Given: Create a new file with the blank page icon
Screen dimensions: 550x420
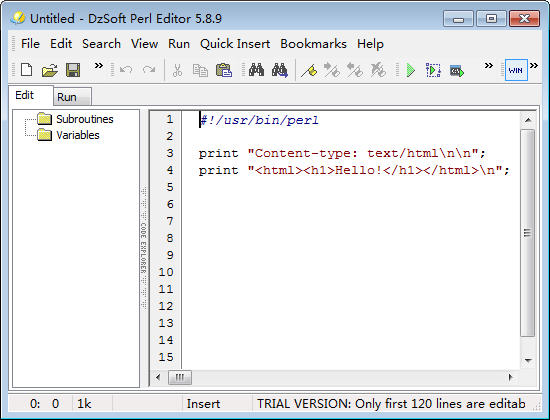Looking at the screenshot, I should tap(27, 70).
